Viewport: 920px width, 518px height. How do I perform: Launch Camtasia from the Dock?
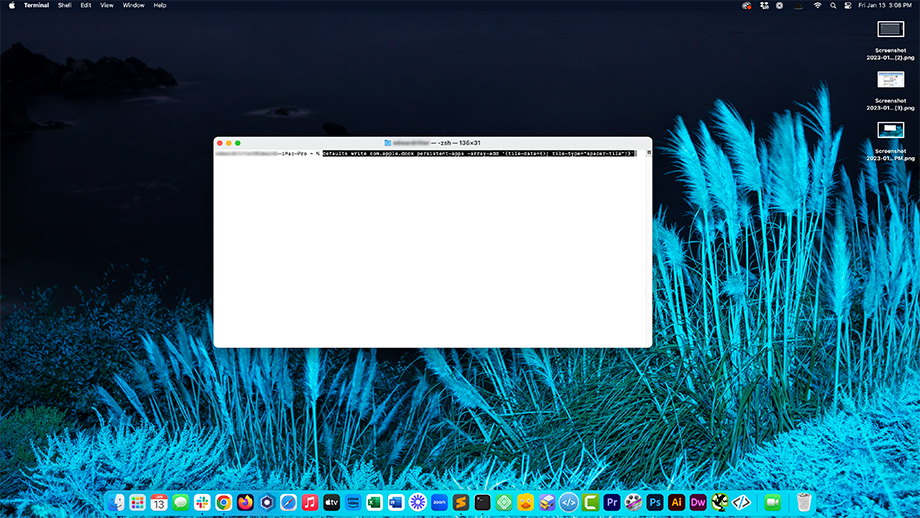pyautogui.click(x=590, y=502)
